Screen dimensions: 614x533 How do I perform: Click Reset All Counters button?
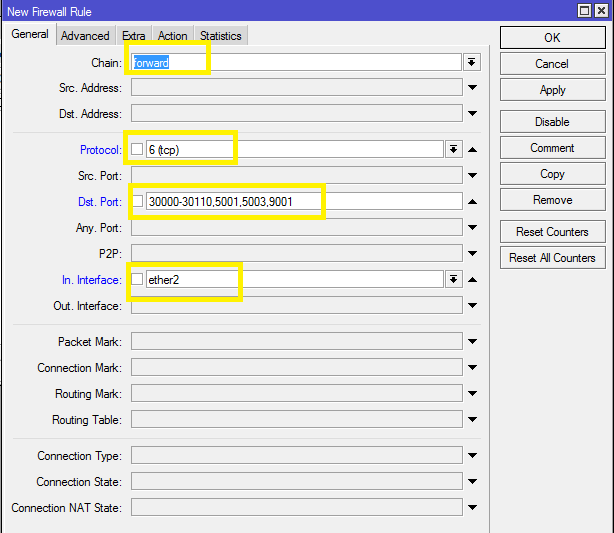coord(553,258)
